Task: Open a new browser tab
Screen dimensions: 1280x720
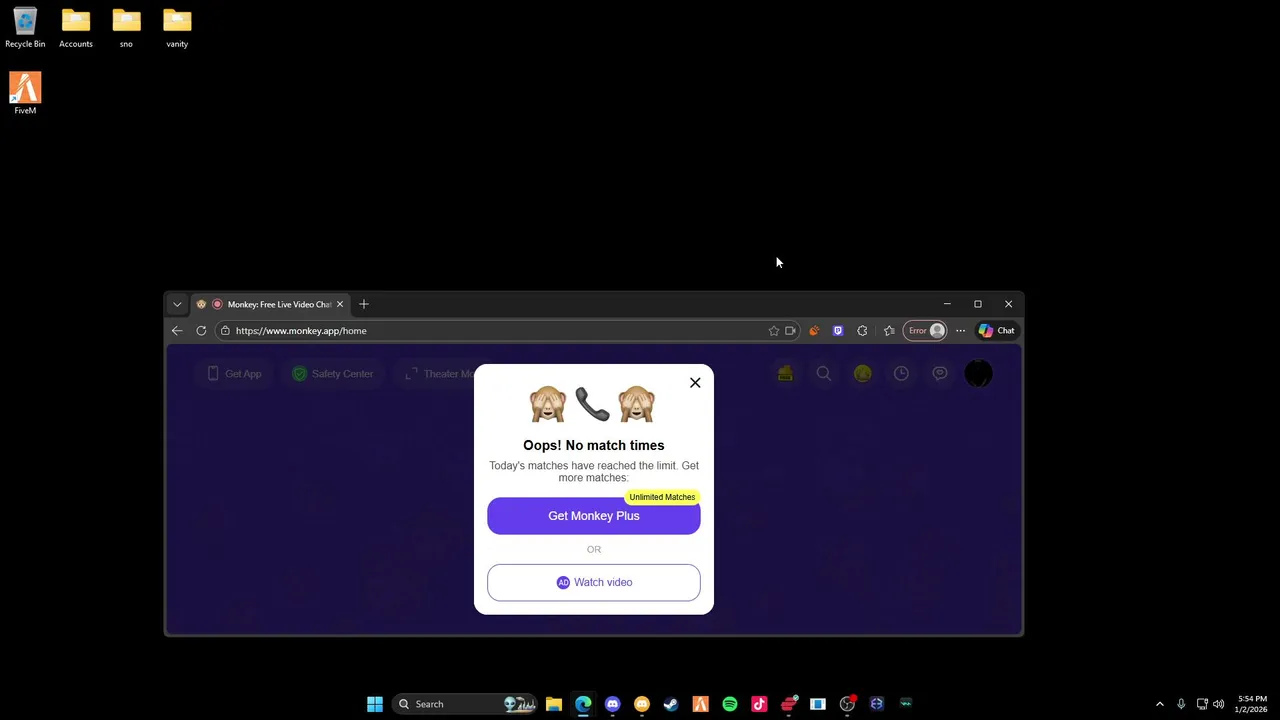Action: pyautogui.click(x=364, y=304)
